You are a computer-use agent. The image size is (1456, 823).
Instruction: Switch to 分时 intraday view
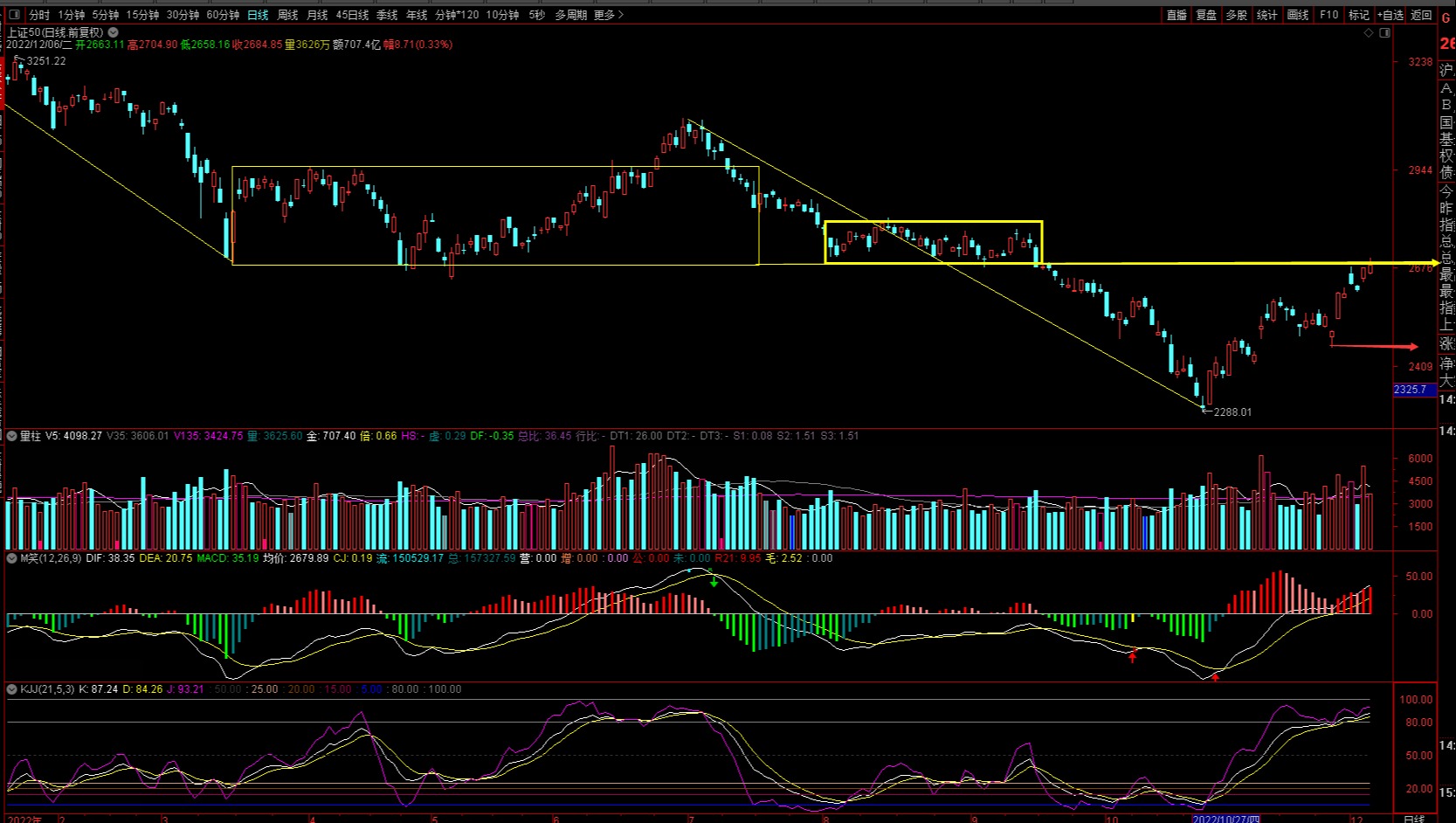point(39,15)
